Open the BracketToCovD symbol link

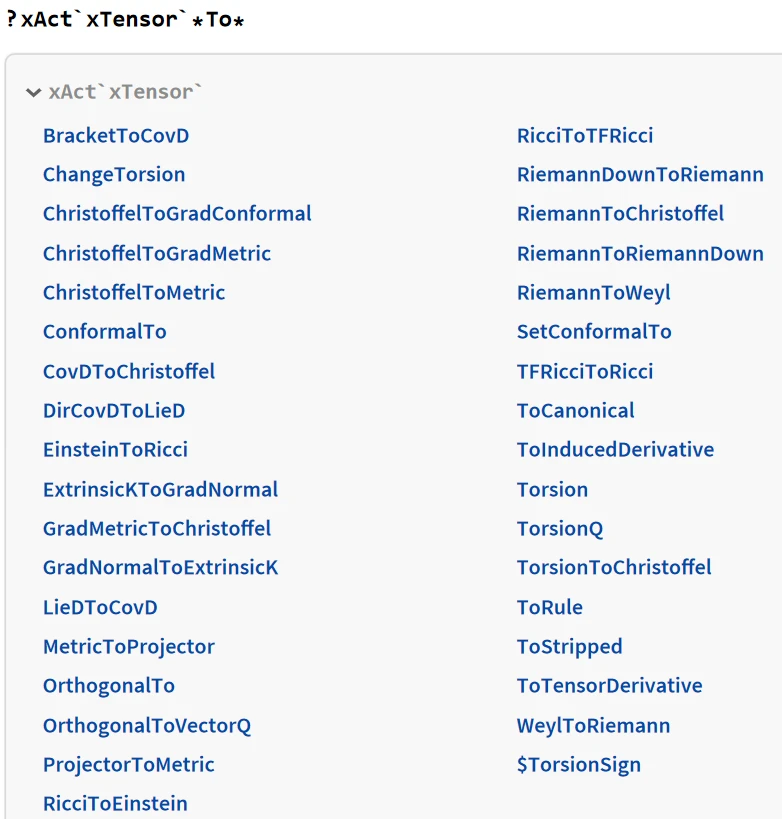point(116,136)
